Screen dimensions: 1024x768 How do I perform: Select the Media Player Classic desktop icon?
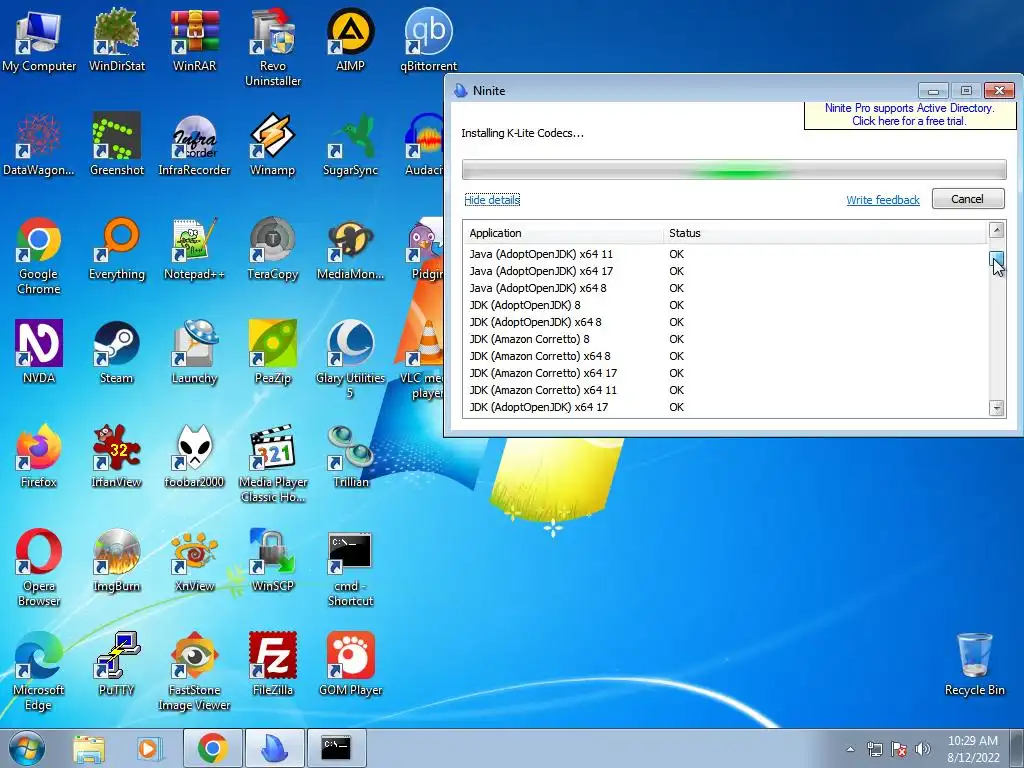(272, 464)
